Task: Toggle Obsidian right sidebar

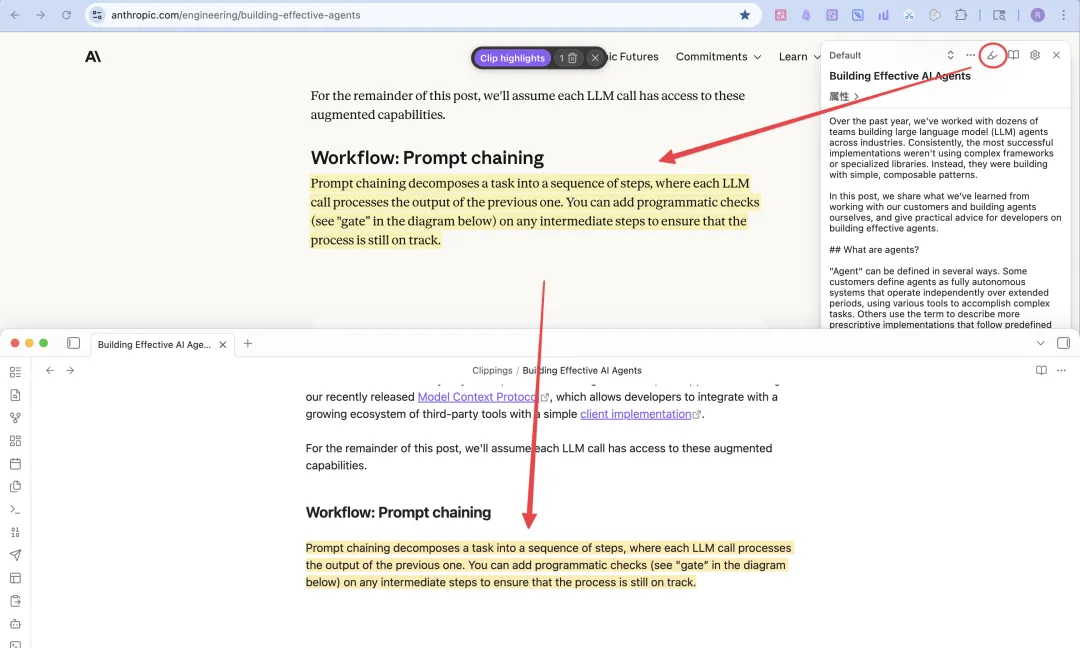Action: (1063, 343)
